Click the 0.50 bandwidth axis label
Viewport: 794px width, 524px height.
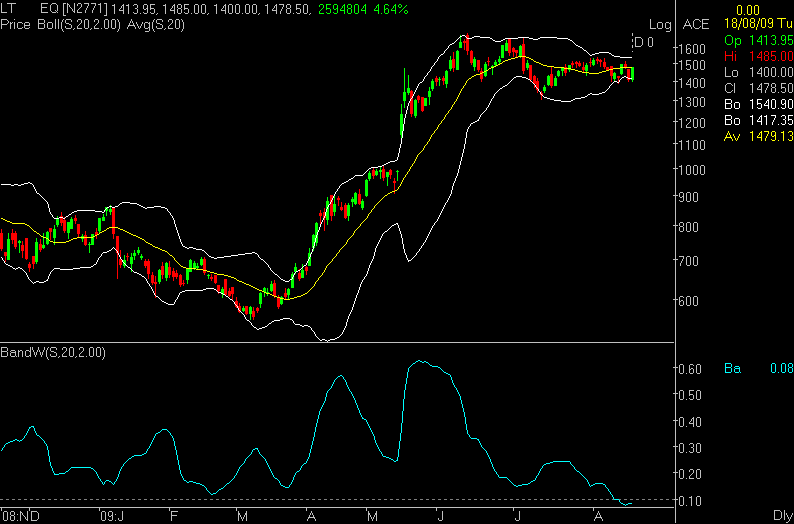tap(690, 395)
